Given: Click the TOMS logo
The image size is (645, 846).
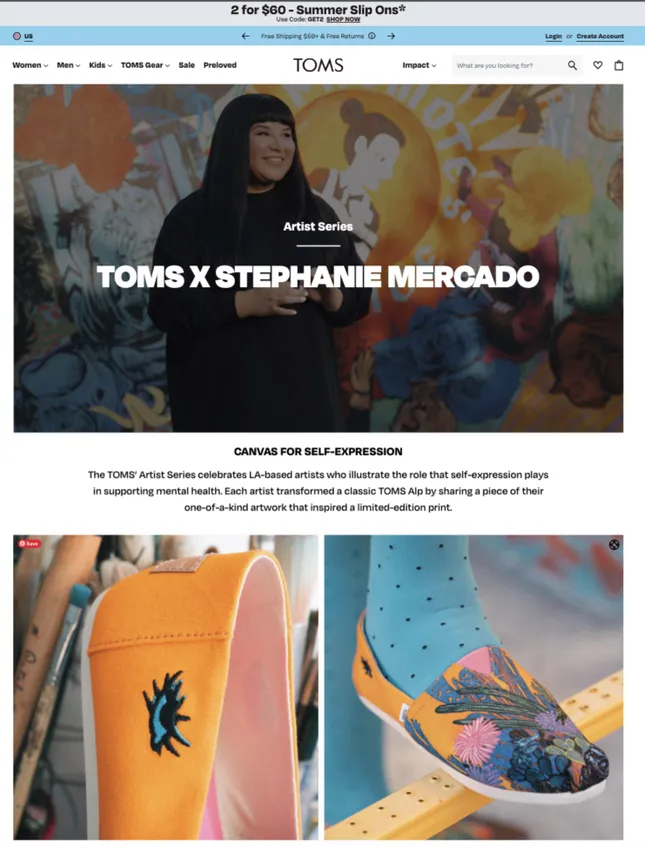Looking at the screenshot, I should 318,65.
